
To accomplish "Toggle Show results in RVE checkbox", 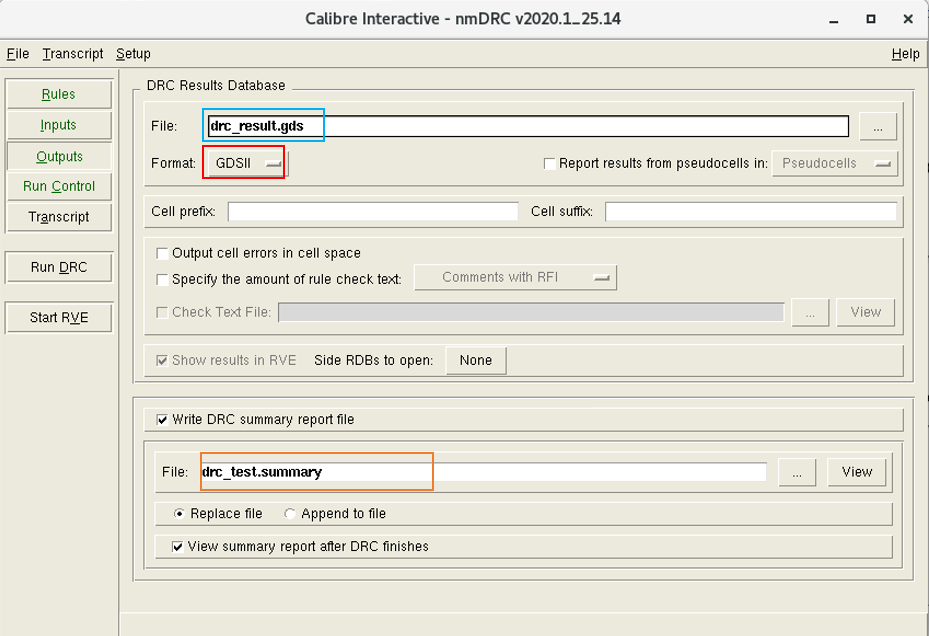I will tap(162, 360).
